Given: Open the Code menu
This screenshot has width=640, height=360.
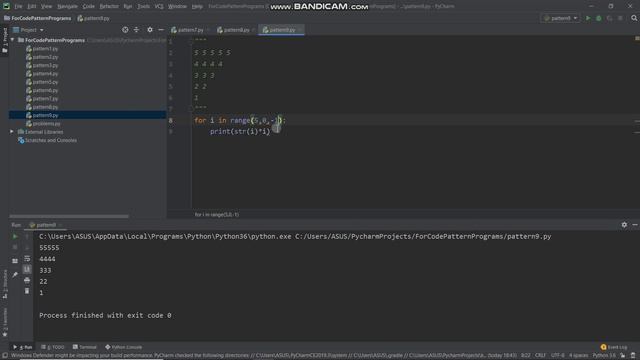Looking at the screenshot, I should point(89,7).
